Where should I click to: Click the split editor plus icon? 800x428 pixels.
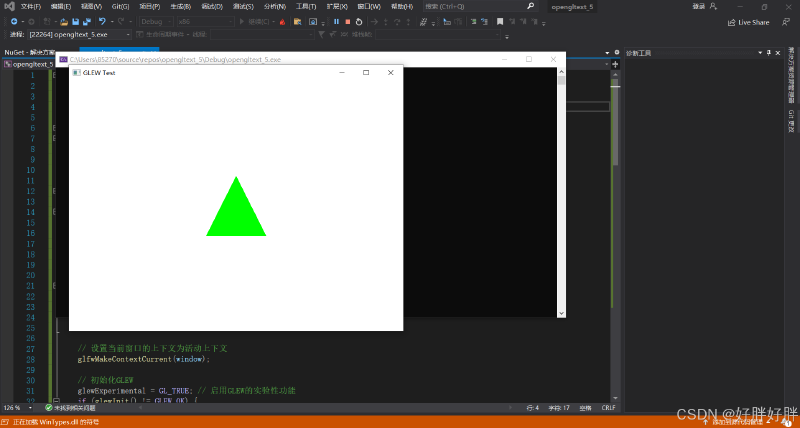pos(615,64)
